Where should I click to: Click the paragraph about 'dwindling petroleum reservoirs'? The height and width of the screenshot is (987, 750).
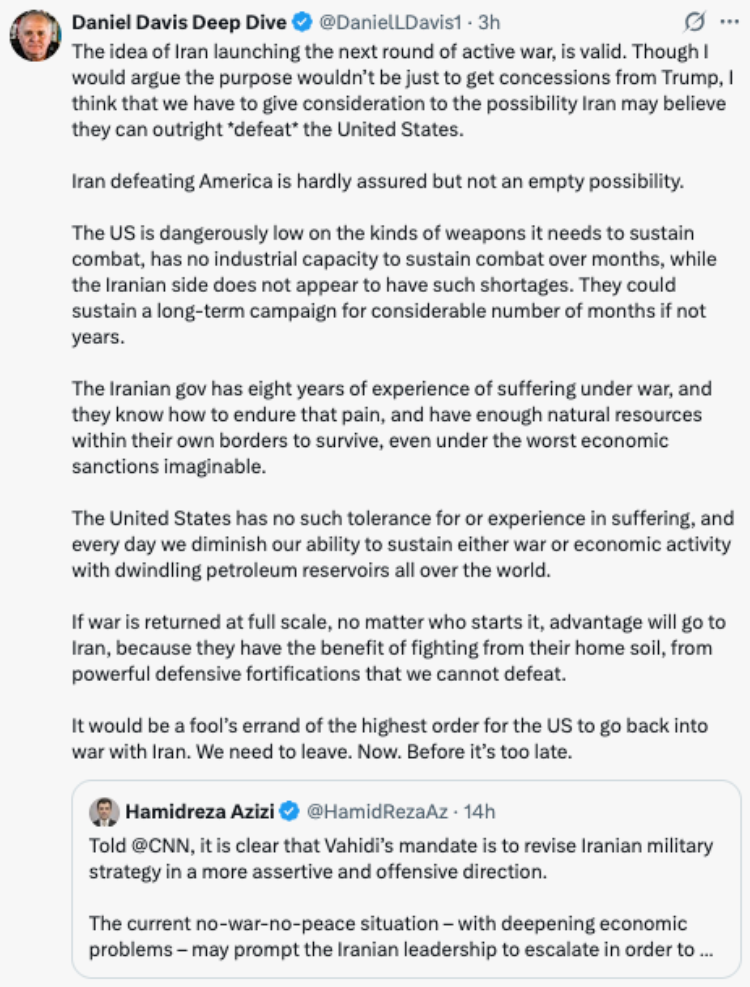[x=402, y=544]
